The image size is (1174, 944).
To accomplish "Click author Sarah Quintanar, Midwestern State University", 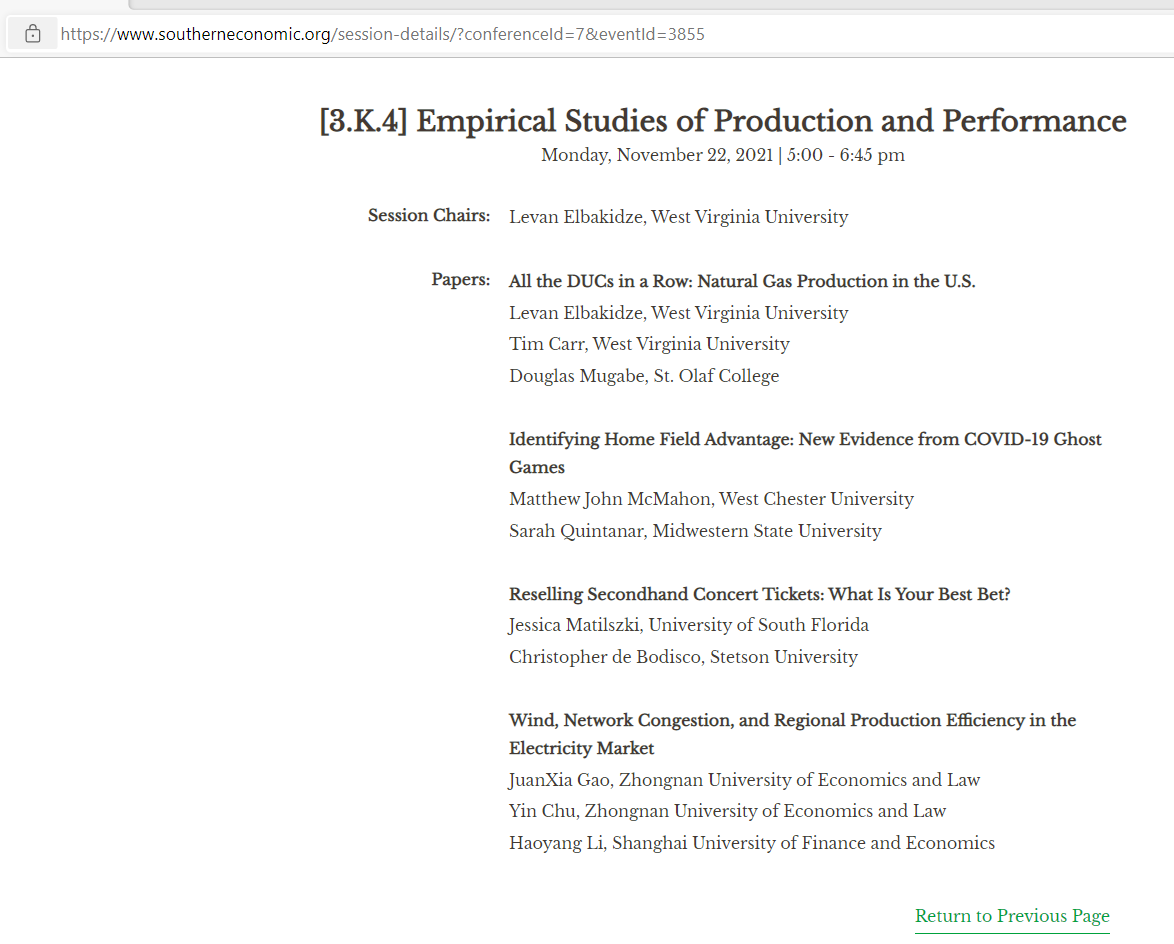I will click(695, 531).
